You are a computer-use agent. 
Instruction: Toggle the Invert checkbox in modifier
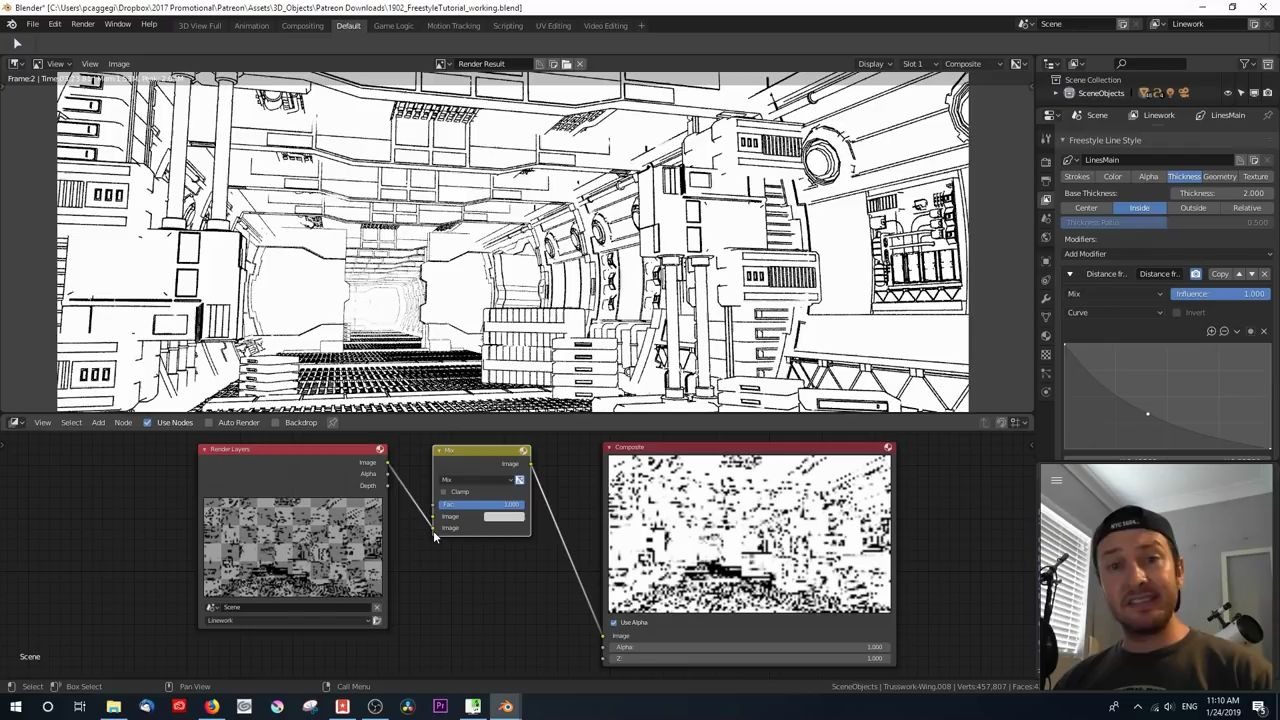pyautogui.click(x=1176, y=313)
